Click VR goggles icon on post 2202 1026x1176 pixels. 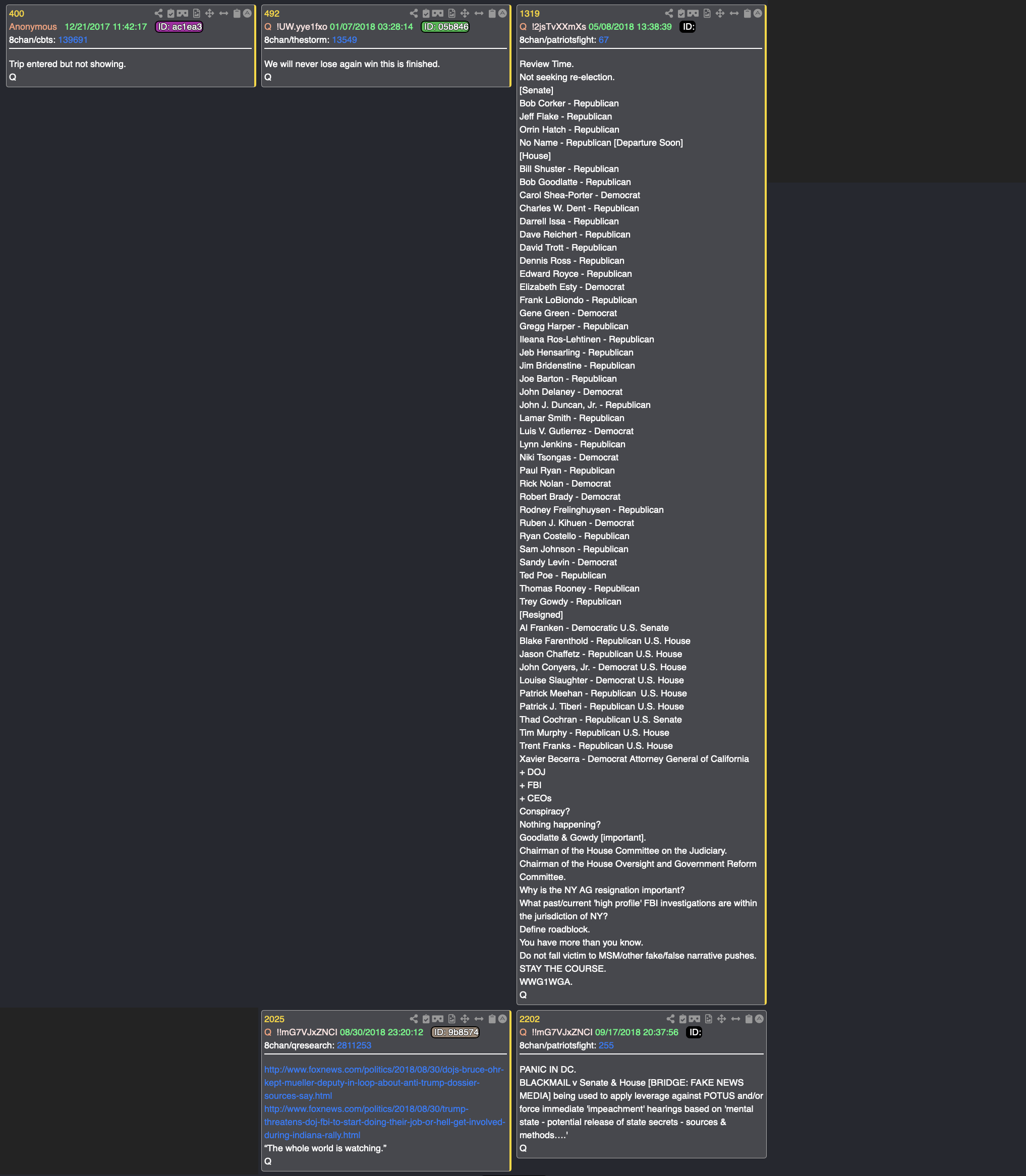[695, 1019]
